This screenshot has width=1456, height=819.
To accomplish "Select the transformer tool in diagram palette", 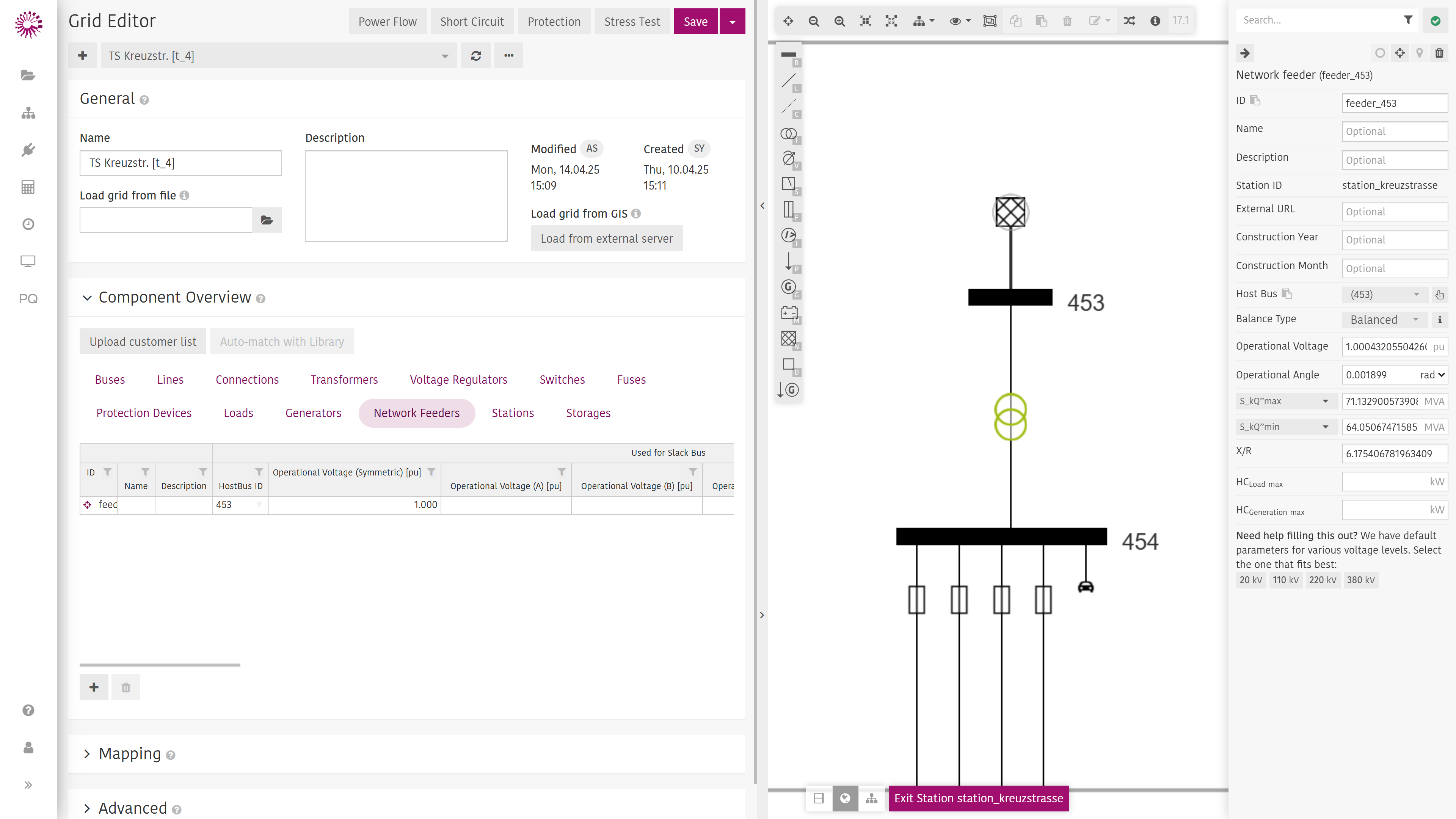I will tap(789, 134).
